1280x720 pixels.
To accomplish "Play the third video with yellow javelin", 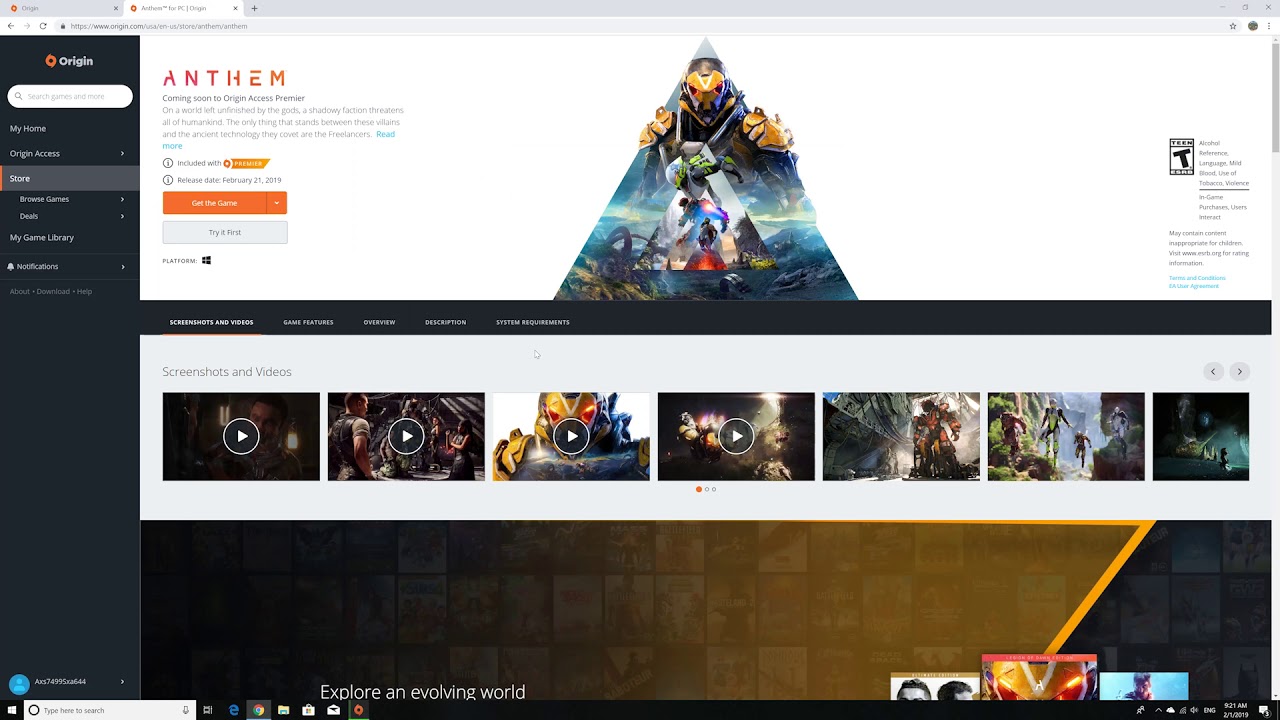I will point(571,436).
